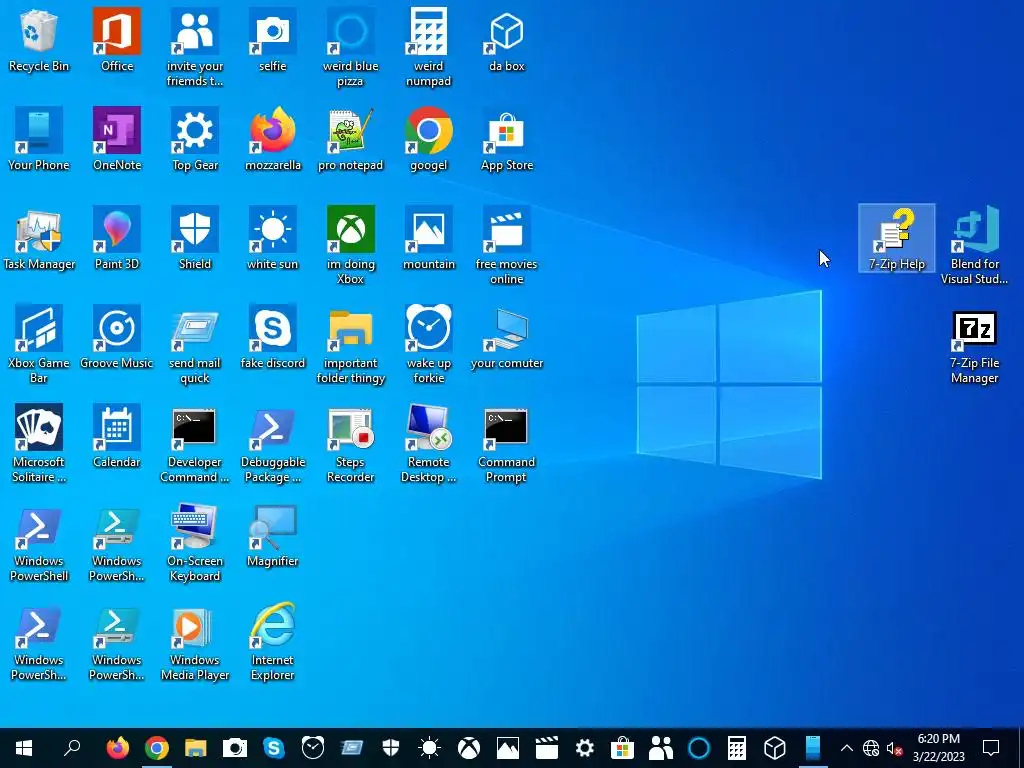This screenshot has width=1024, height=768.
Task: Select the Microsoft Solitaire desktop shortcut
Action: tap(39, 444)
